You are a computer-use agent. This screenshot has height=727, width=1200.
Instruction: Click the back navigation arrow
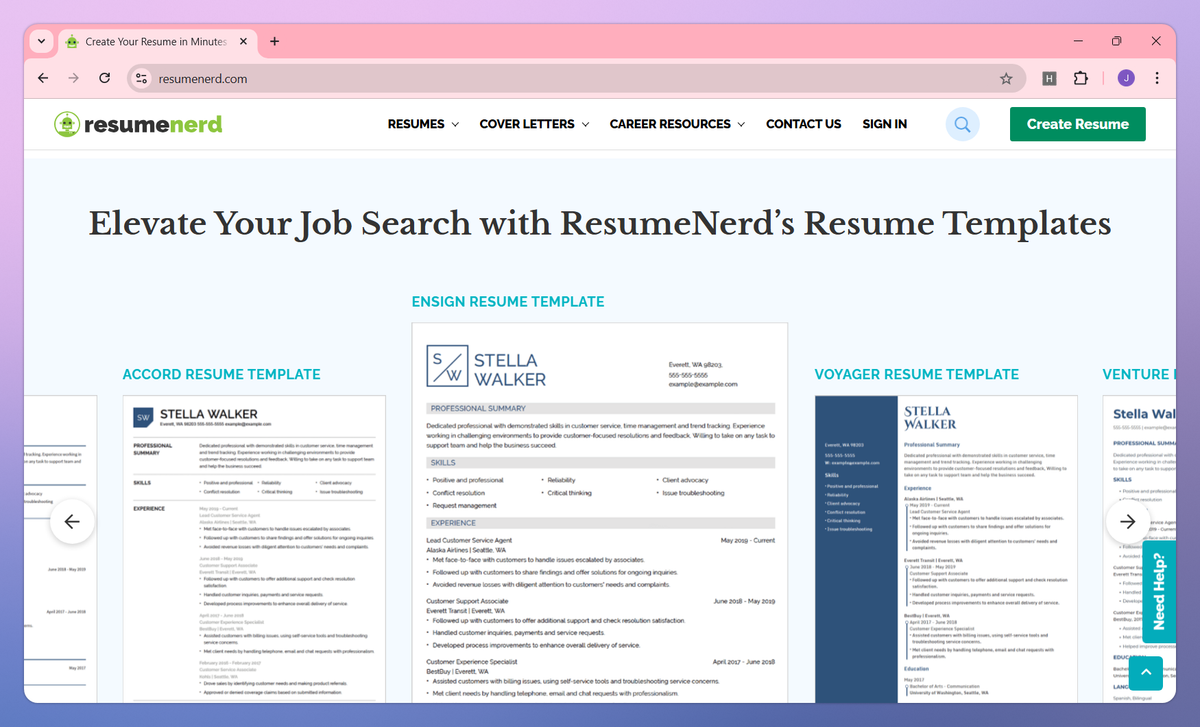coord(42,78)
